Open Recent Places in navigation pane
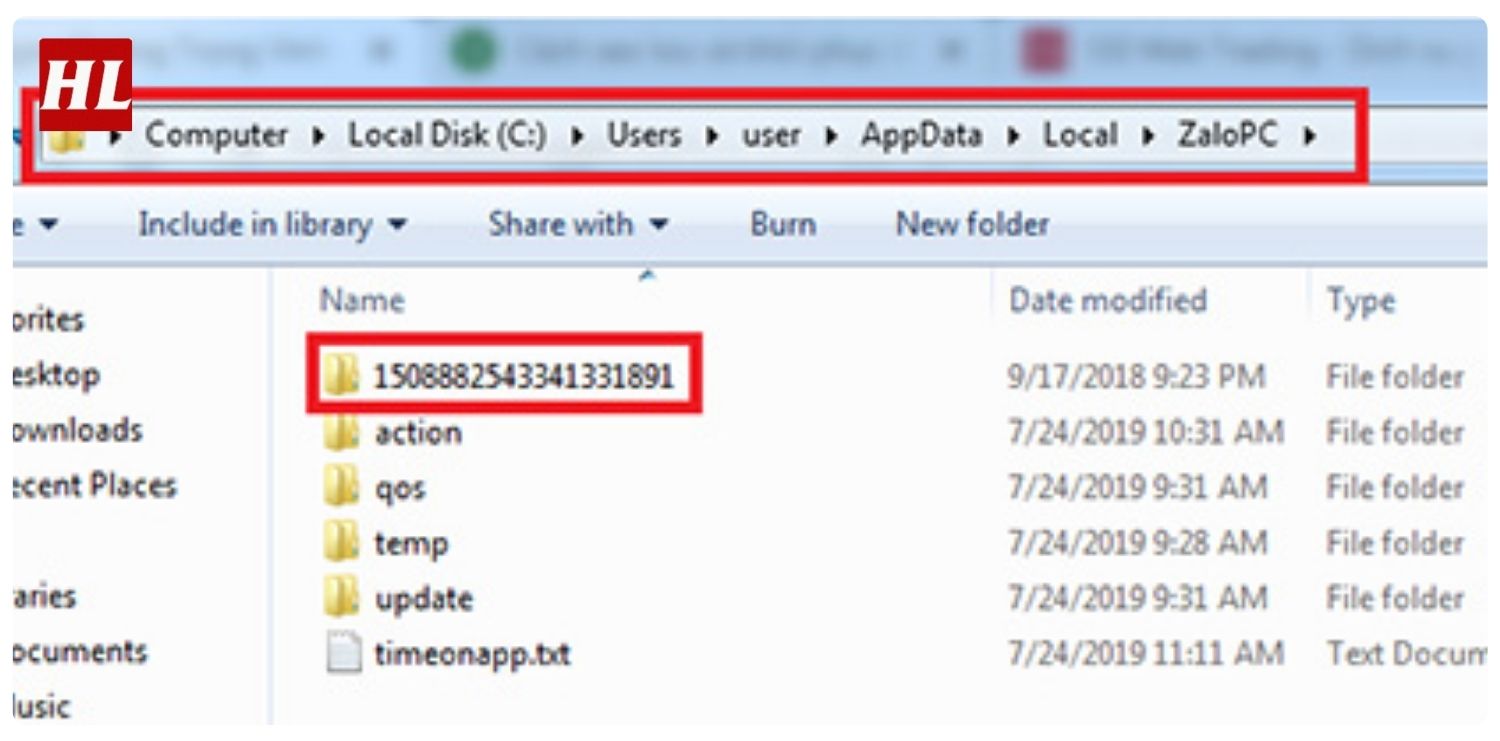This screenshot has width=1500, height=741. click(95, 486)
